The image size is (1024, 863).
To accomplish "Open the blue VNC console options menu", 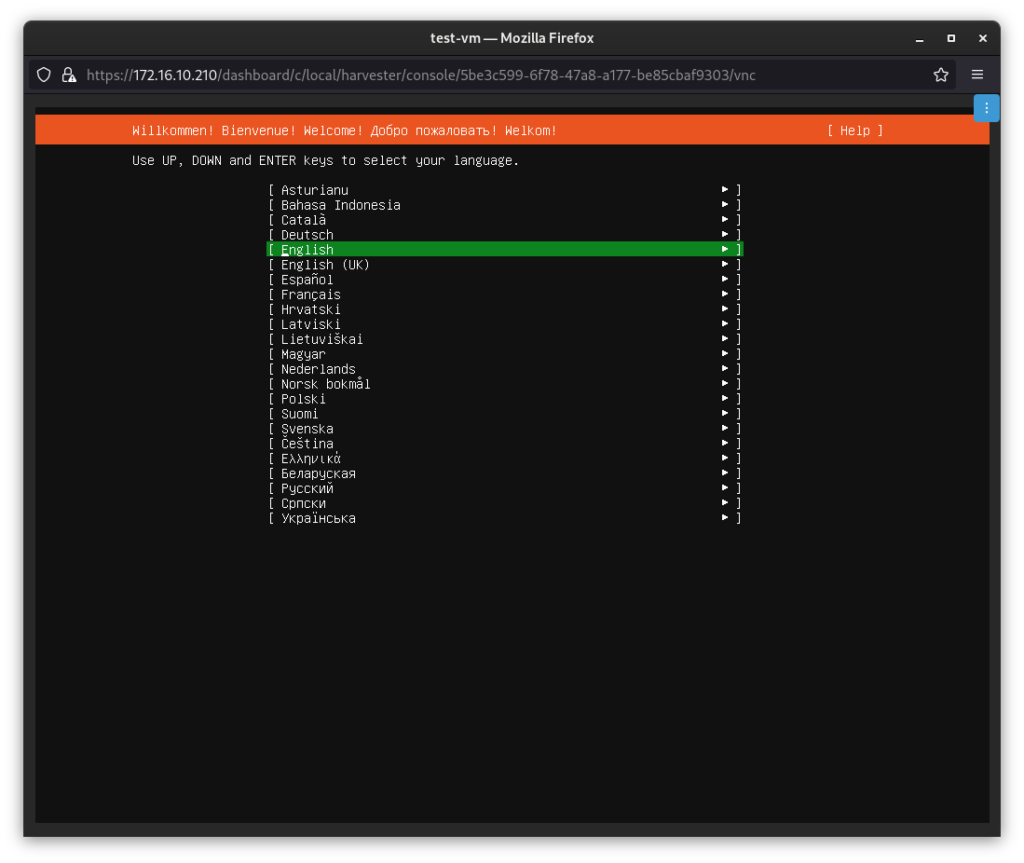I will (x=986, y=108).
